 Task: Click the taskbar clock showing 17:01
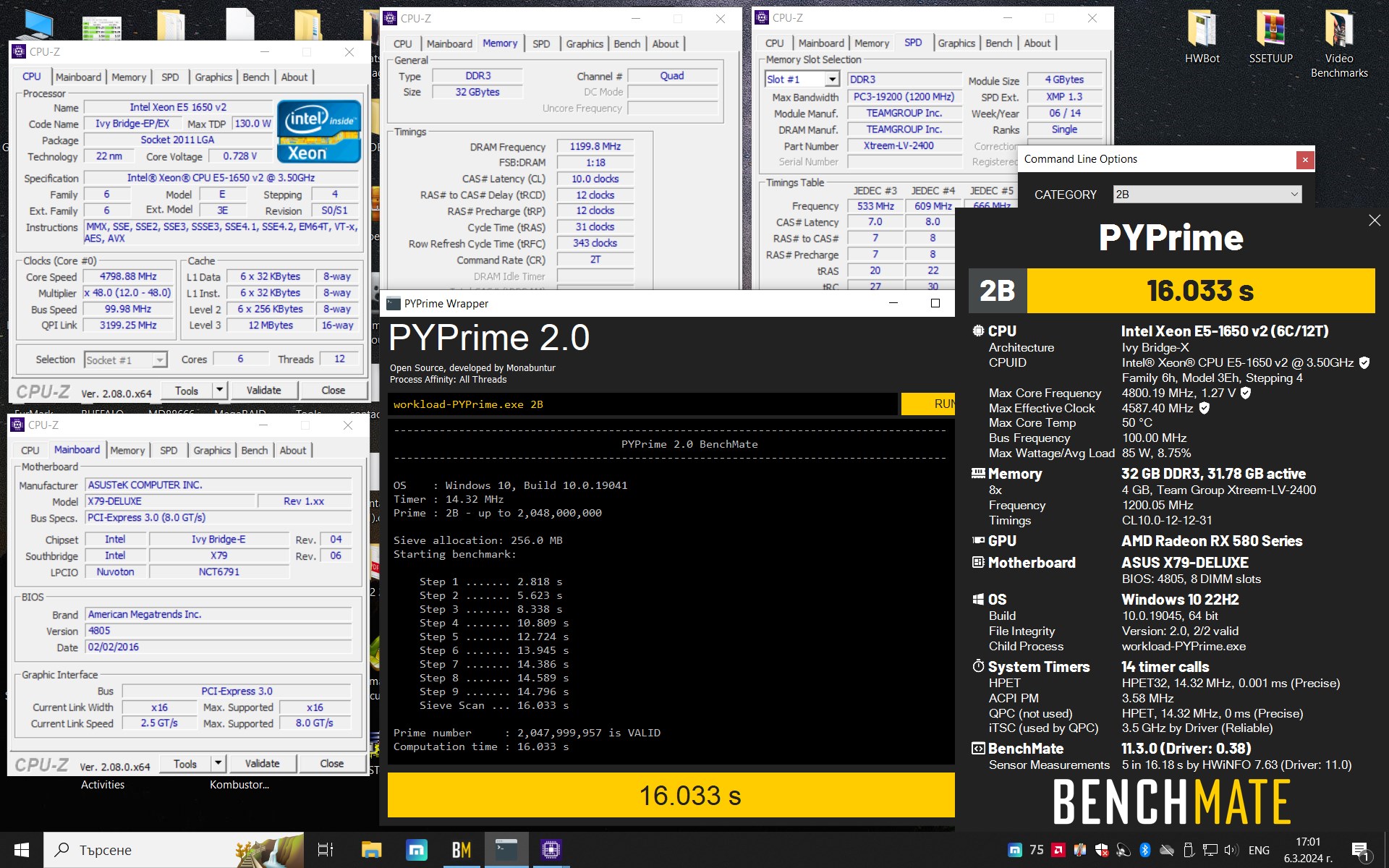(1308, 850)
